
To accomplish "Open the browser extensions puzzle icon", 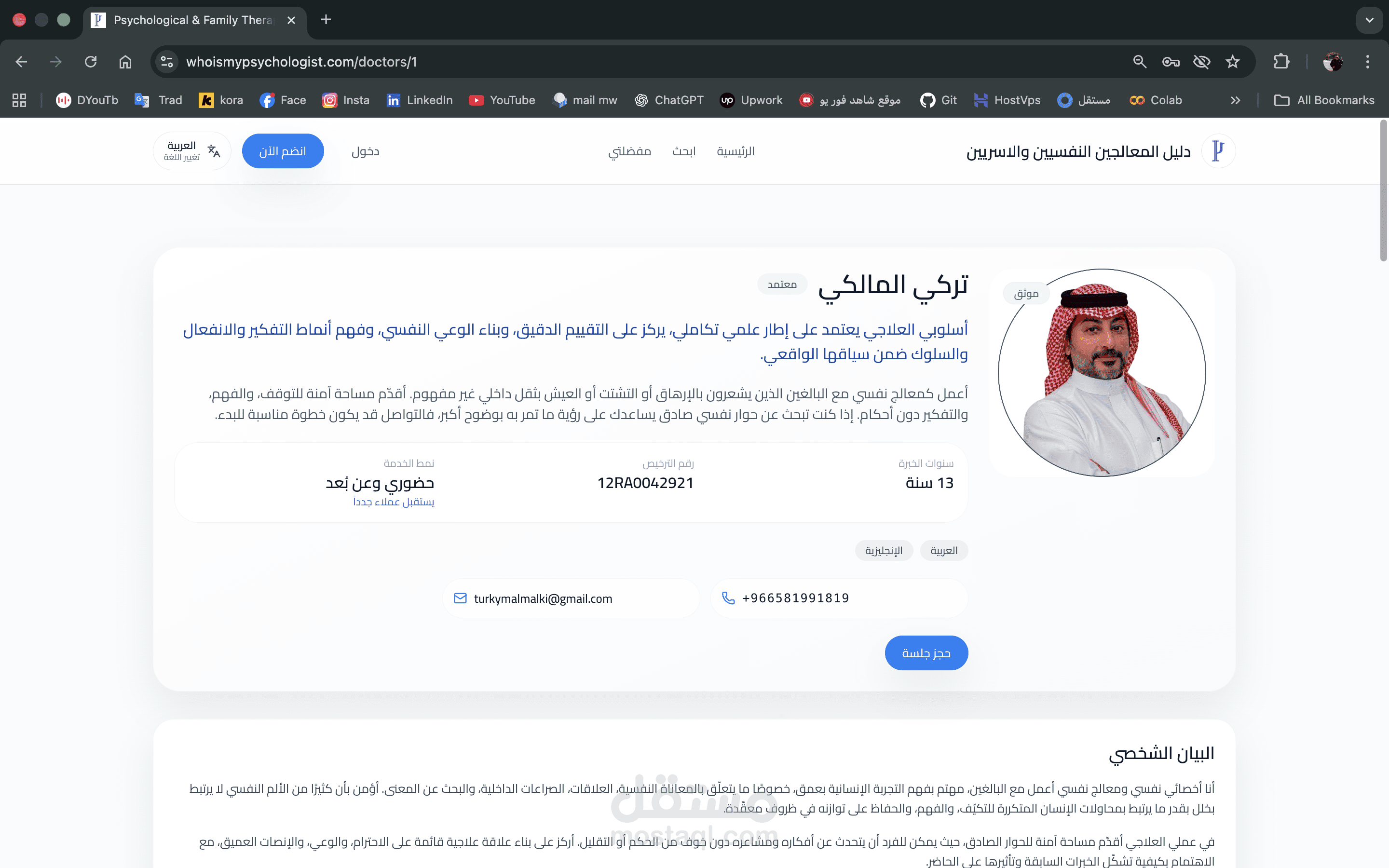I will click(x=1281, y=61).
